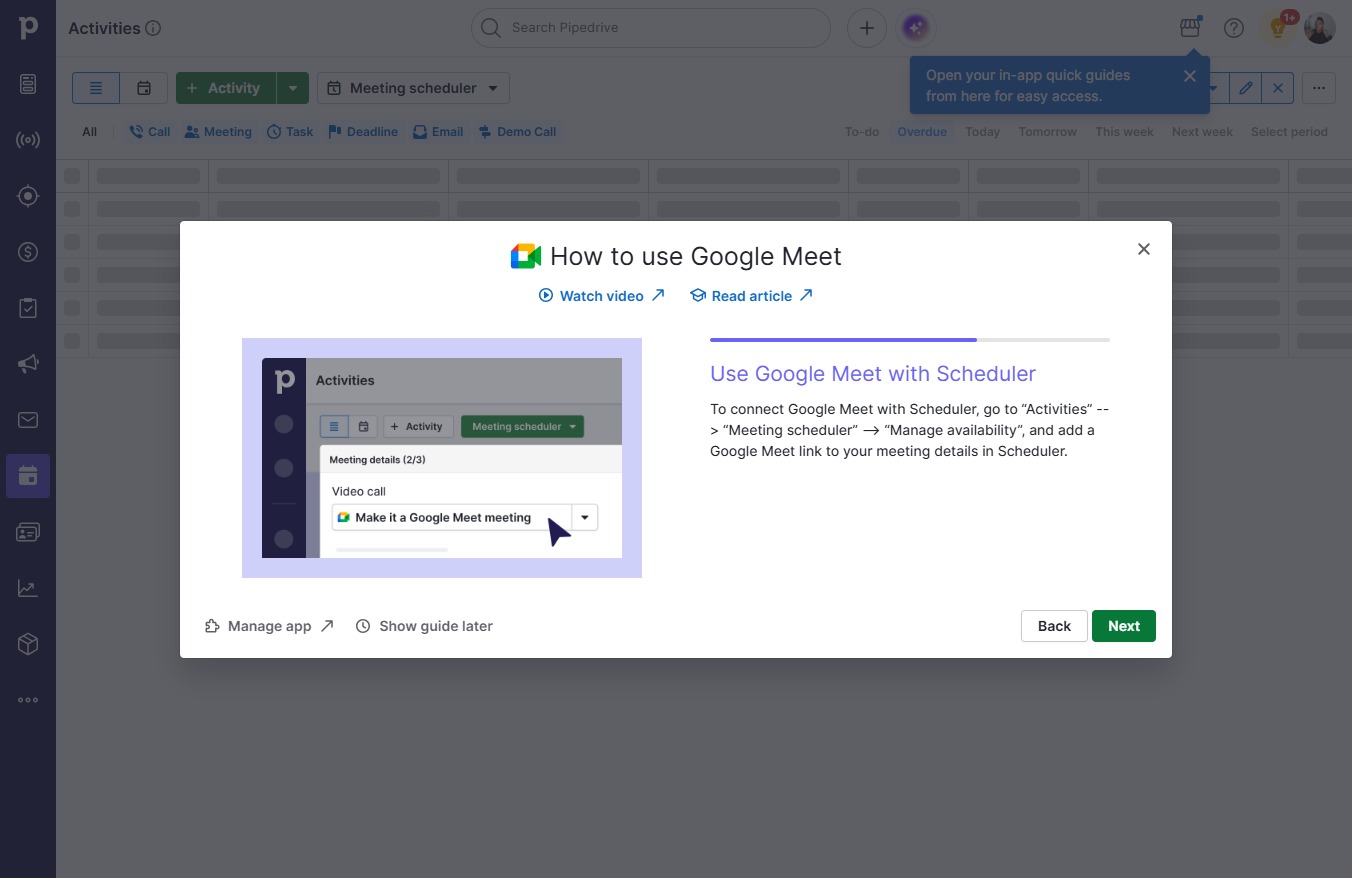Screen dimensions: 1352x878
Task: Close the How to use Google Meet dialog
Action: (1144, 249)
